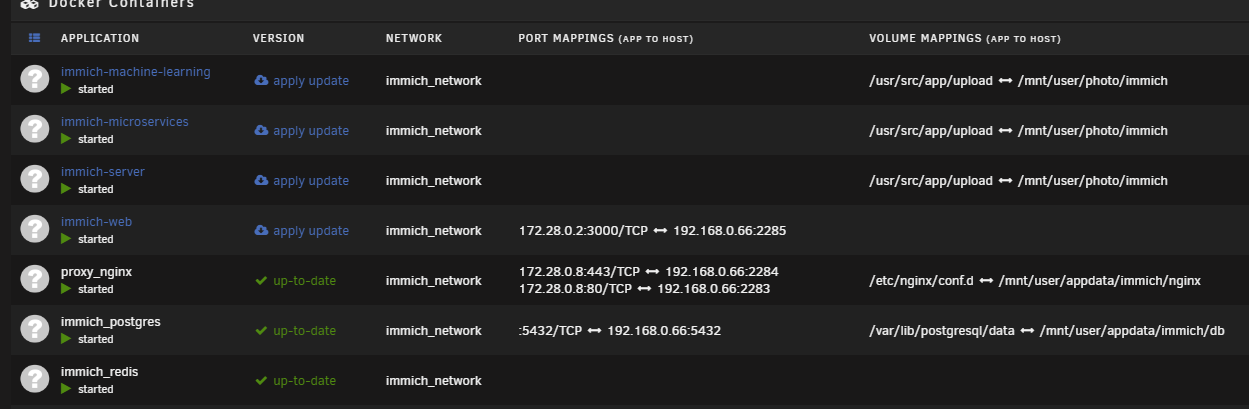
Task: Apply update for immich-server
Action: [x=301, y=180]
